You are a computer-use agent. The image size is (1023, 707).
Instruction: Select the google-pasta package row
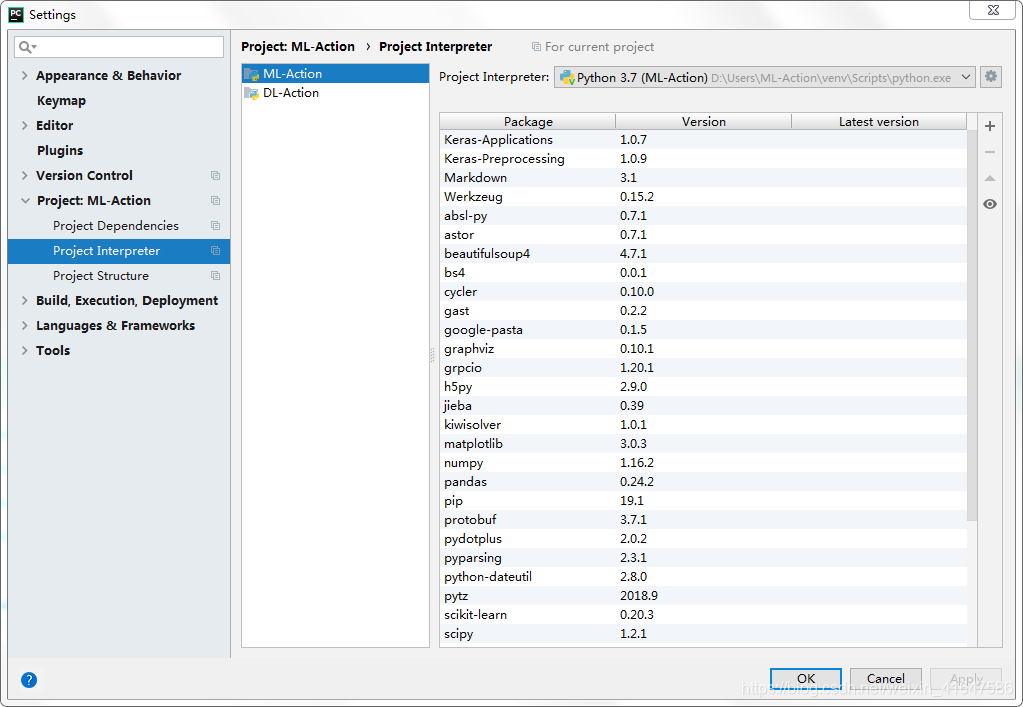pos(703,329)
